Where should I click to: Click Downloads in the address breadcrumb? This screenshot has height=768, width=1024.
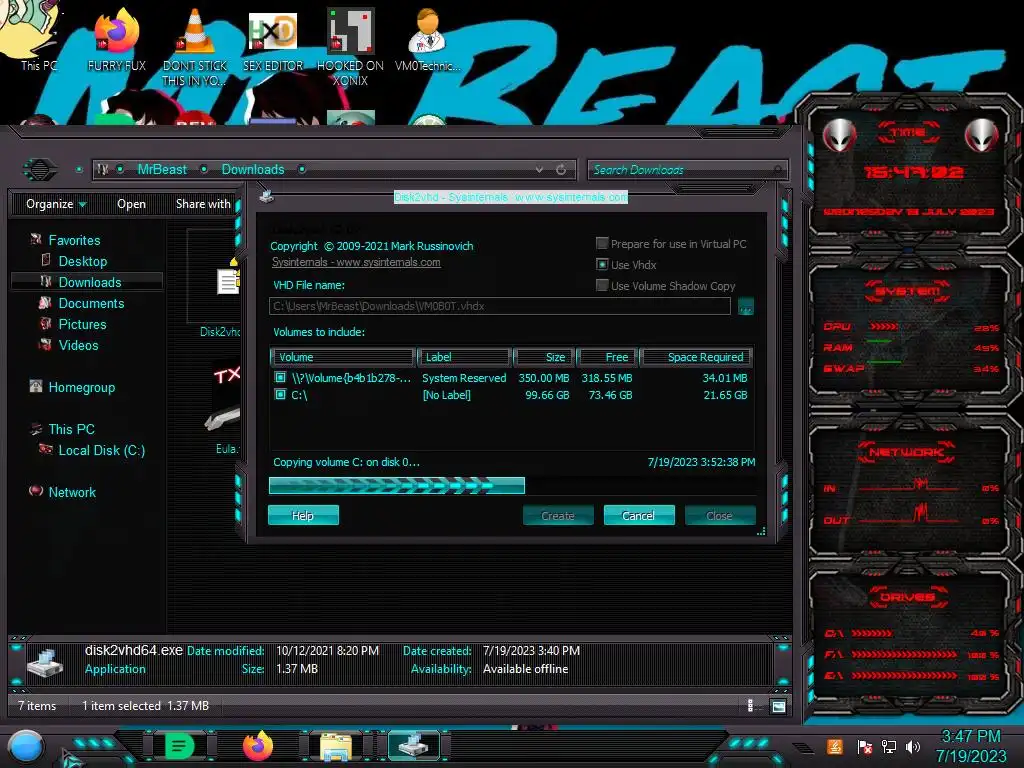click(253, 170)
